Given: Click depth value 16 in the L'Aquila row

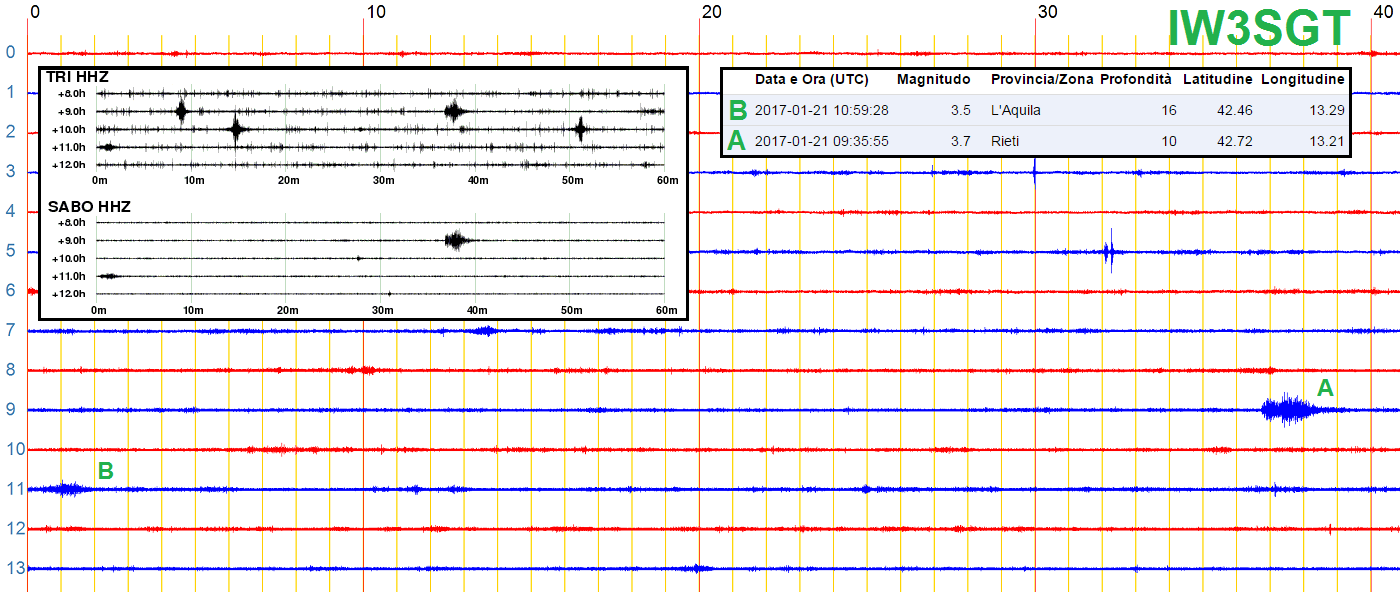Looking at the screenshot, I should click(1169, 110).
